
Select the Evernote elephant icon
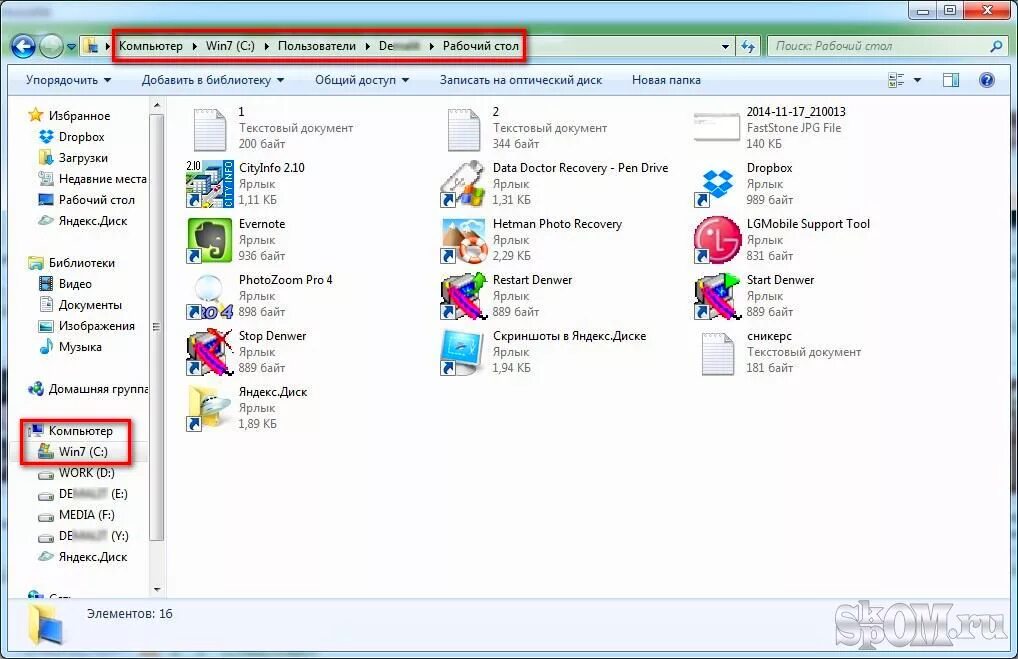209,240
